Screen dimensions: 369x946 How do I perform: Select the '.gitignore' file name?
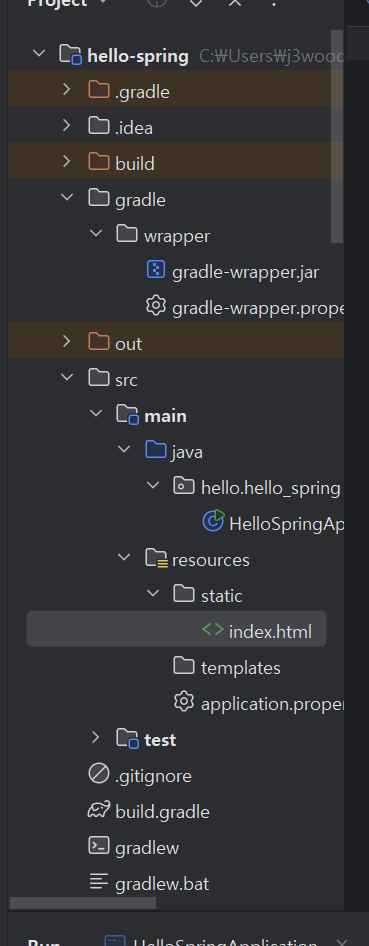pos(153,776)
